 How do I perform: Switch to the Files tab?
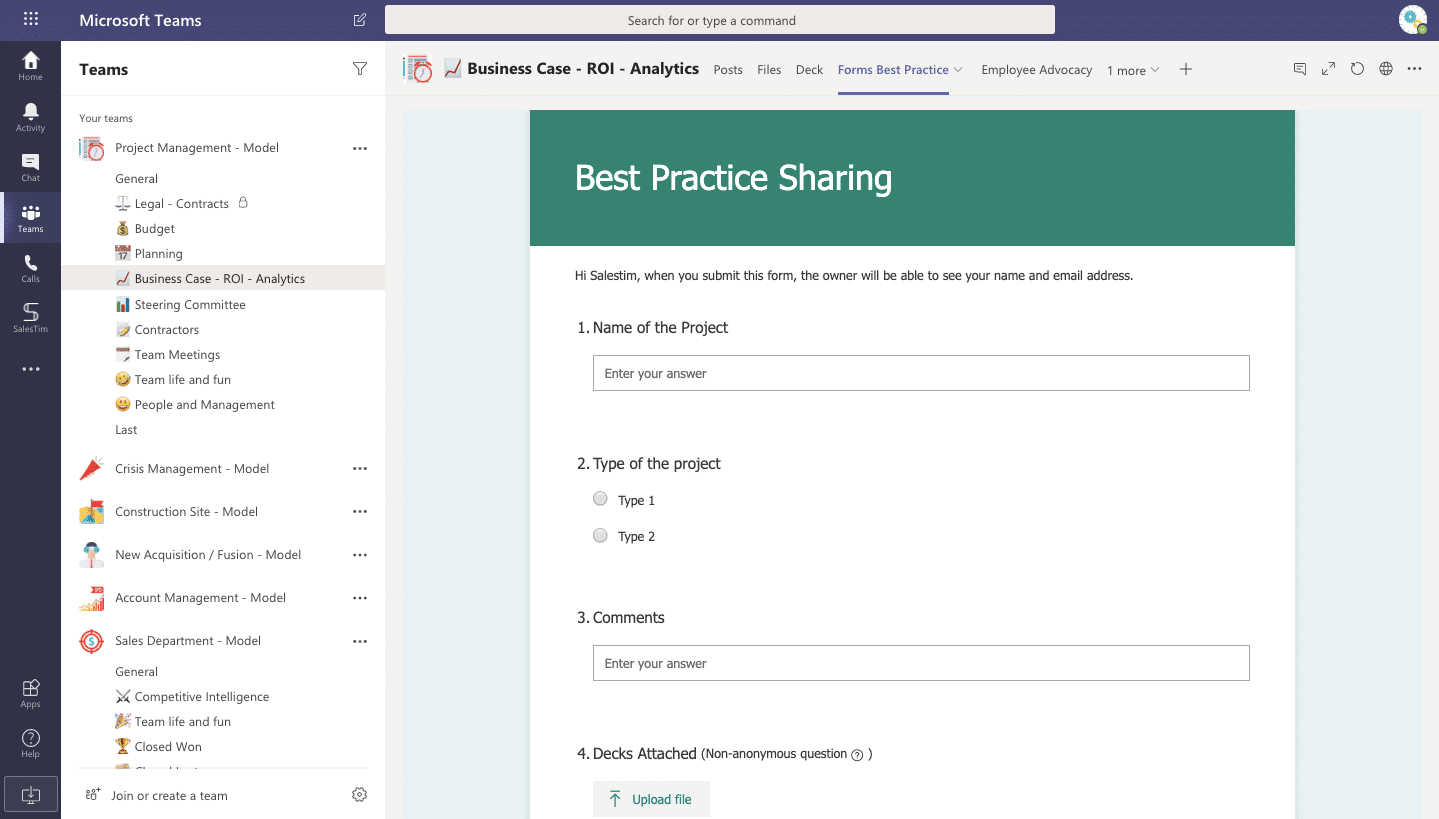pyautogui.click(x=769, y=70)
